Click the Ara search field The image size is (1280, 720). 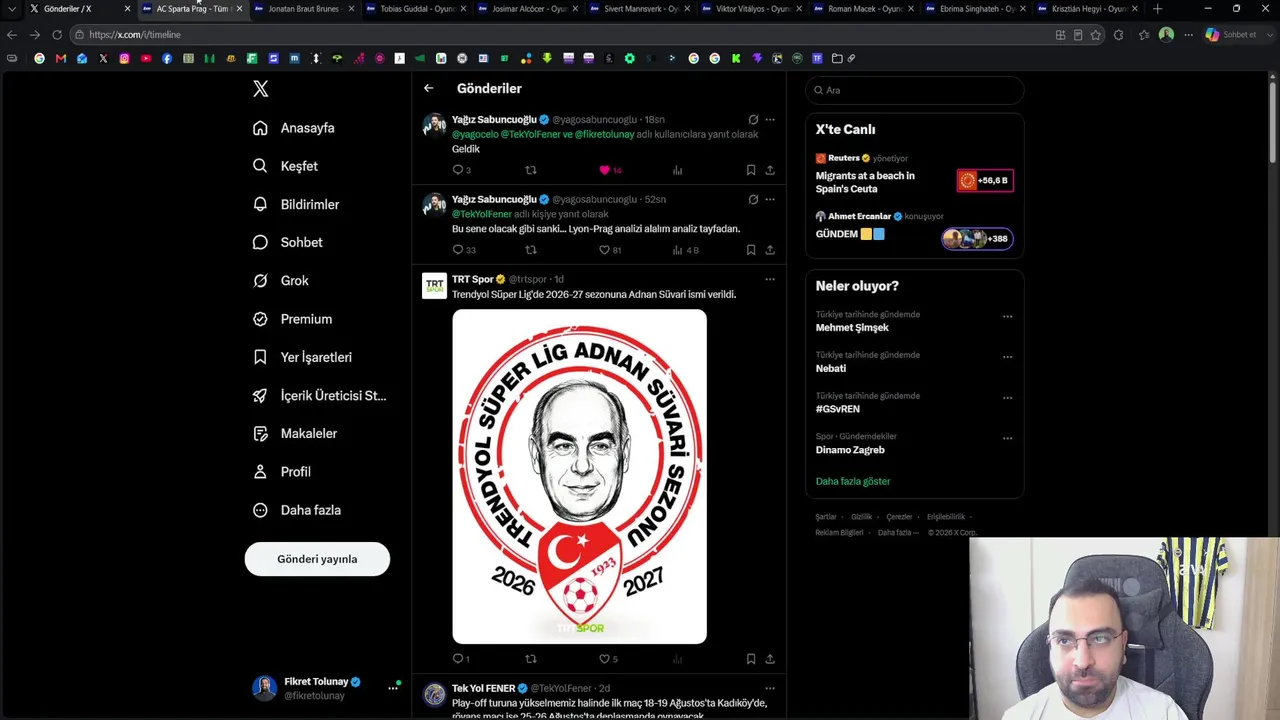tap(914, 90)
